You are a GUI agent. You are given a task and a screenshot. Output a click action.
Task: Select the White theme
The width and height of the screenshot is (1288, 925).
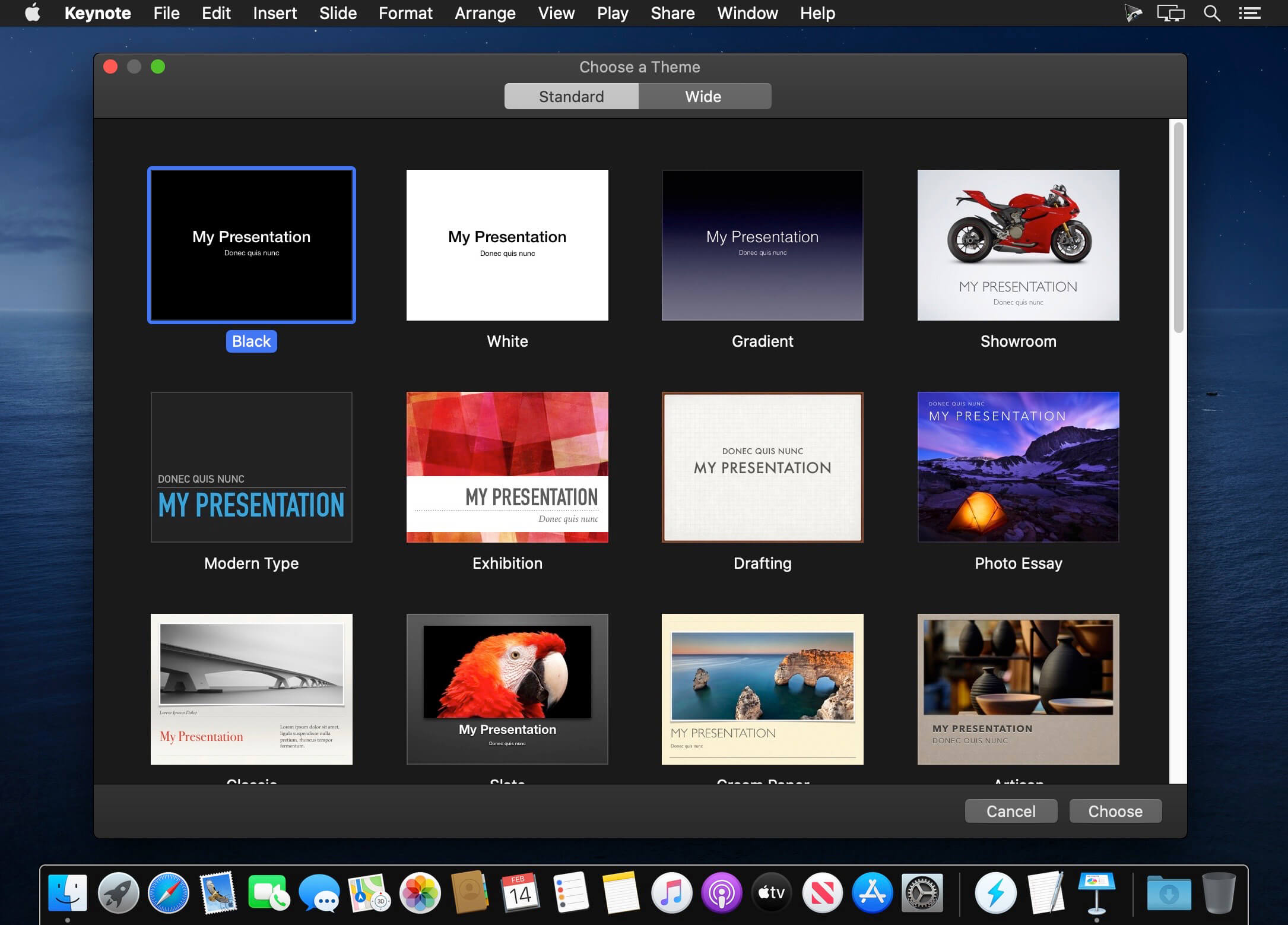[506, 244]
